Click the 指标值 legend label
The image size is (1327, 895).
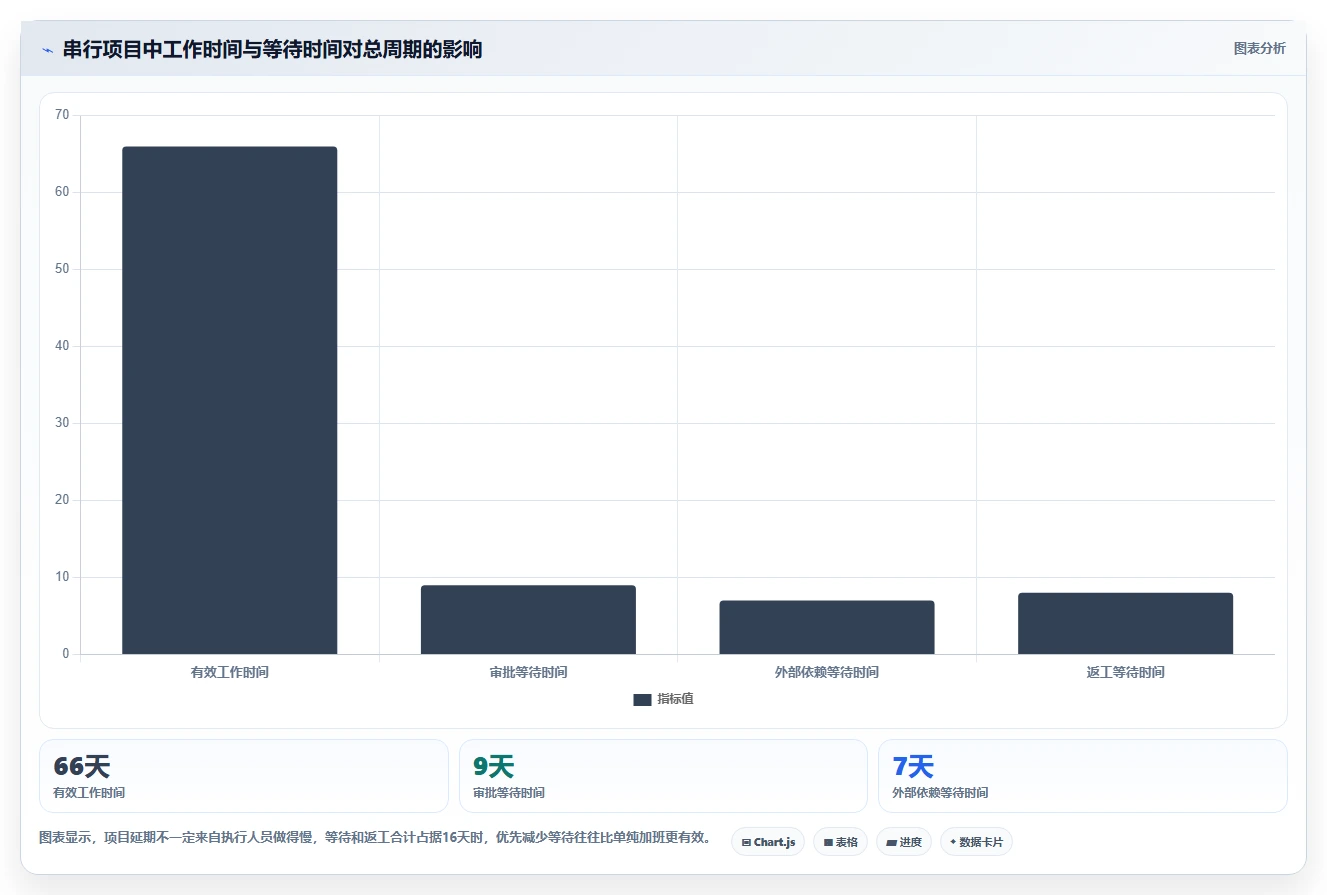point(675,699)
